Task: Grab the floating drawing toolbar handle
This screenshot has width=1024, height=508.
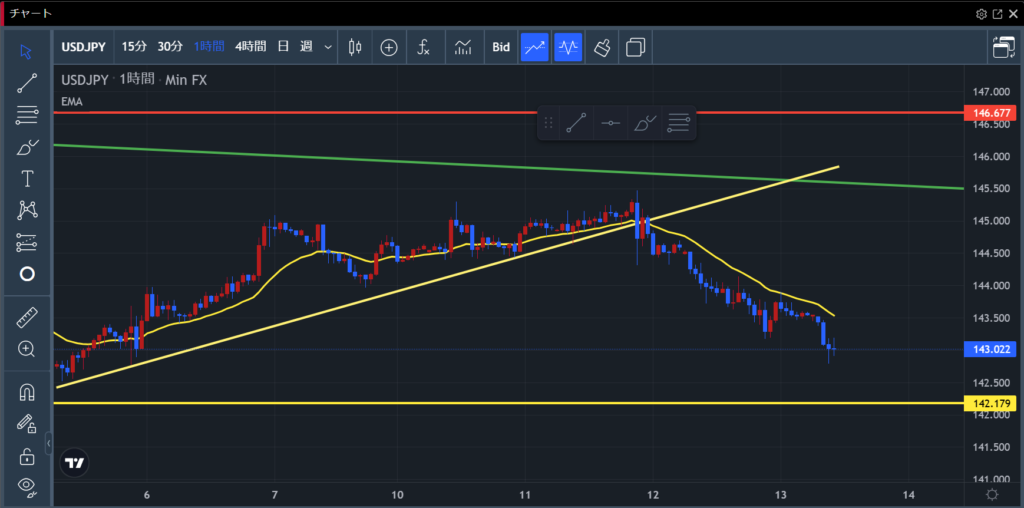Action: pyautogui.click(x=549, y=123)
